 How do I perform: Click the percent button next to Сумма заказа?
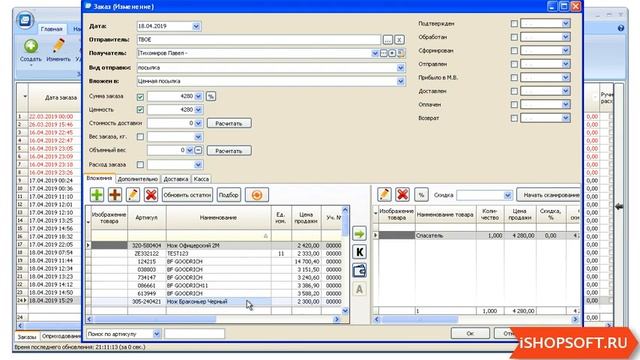pos(211,96)
